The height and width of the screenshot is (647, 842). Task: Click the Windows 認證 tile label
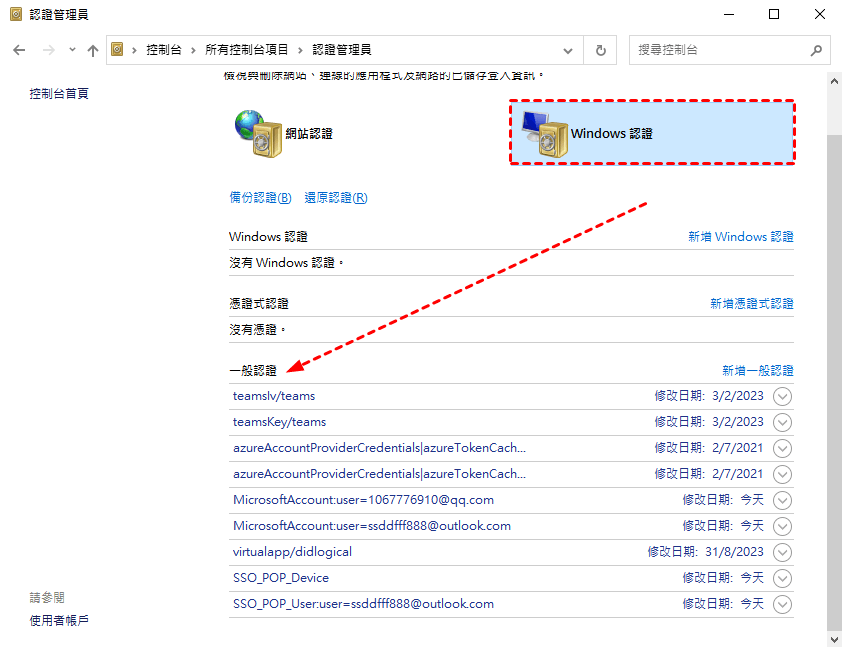[612, 134]
